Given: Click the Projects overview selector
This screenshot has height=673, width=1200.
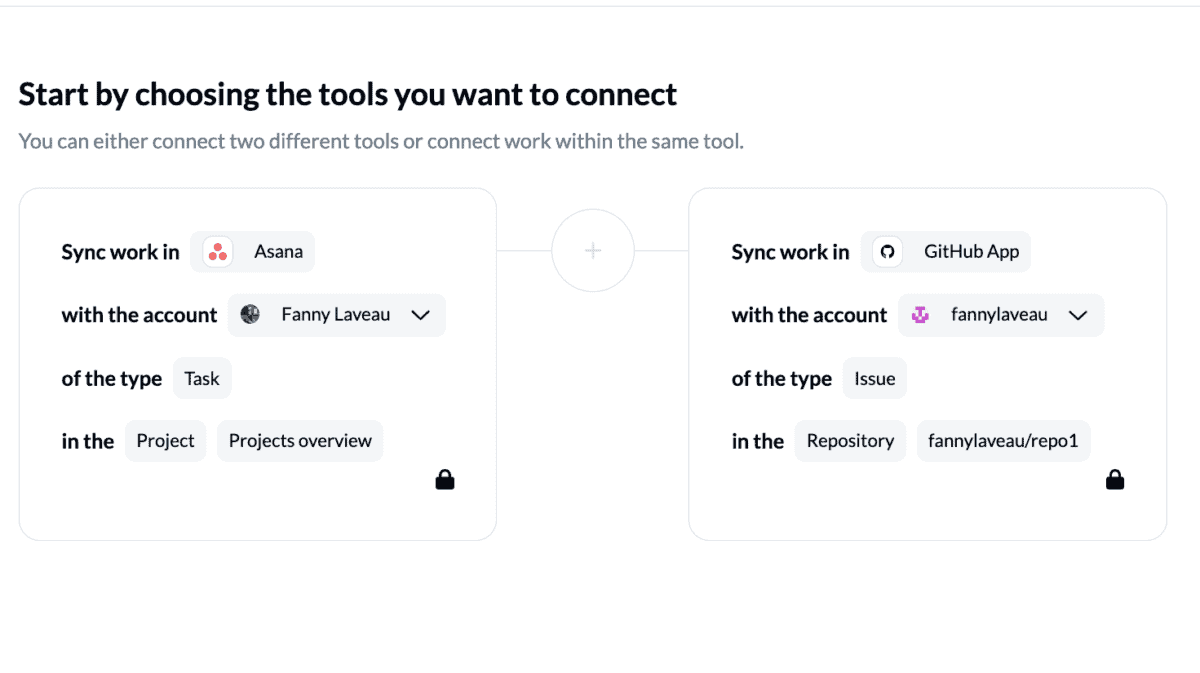Looking at the screenshot, I should click(x=299, y=440).
